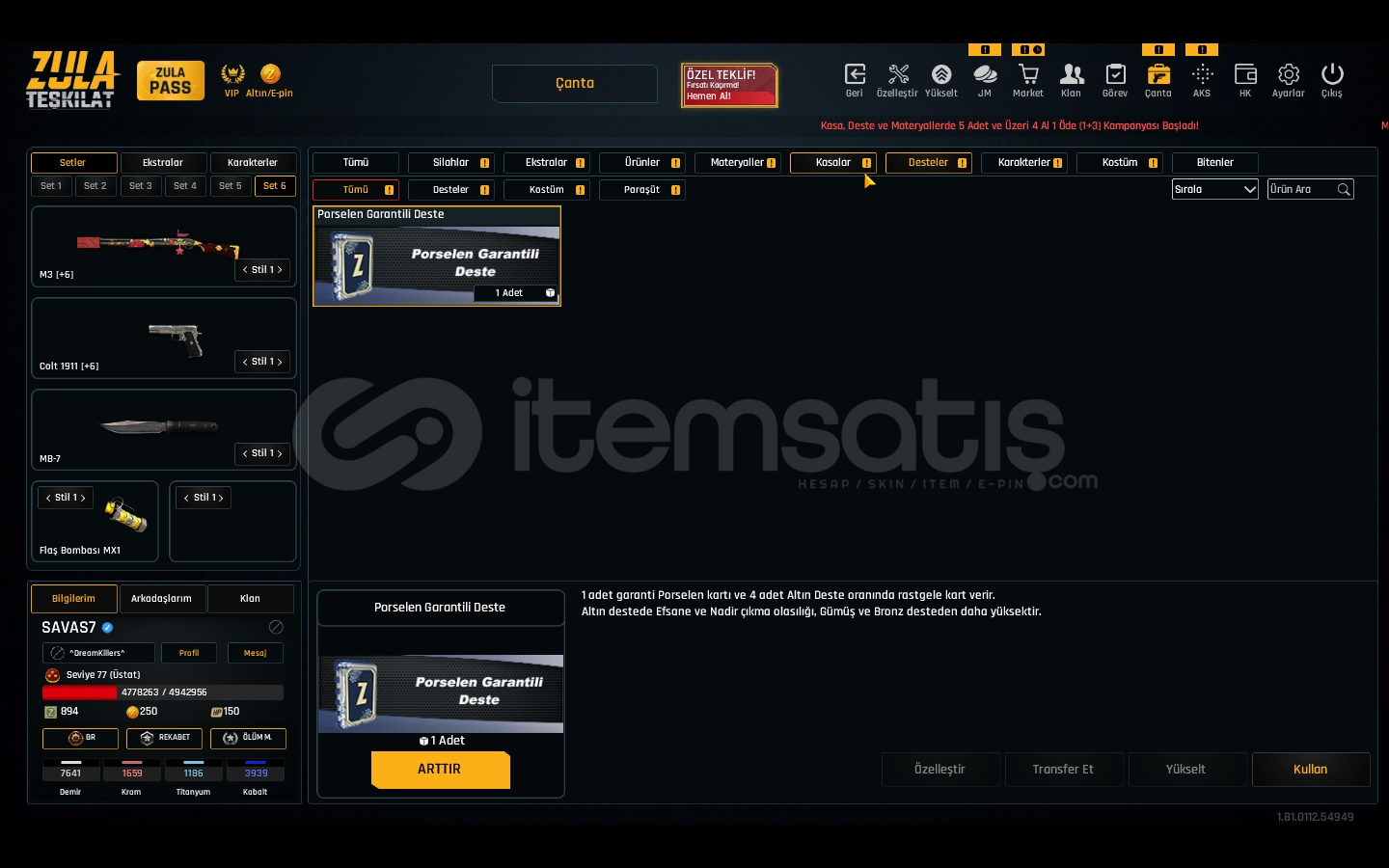Click the Zula Teşkilat logo
This screenshot has width=1389, height=868.
coord(72,79)
